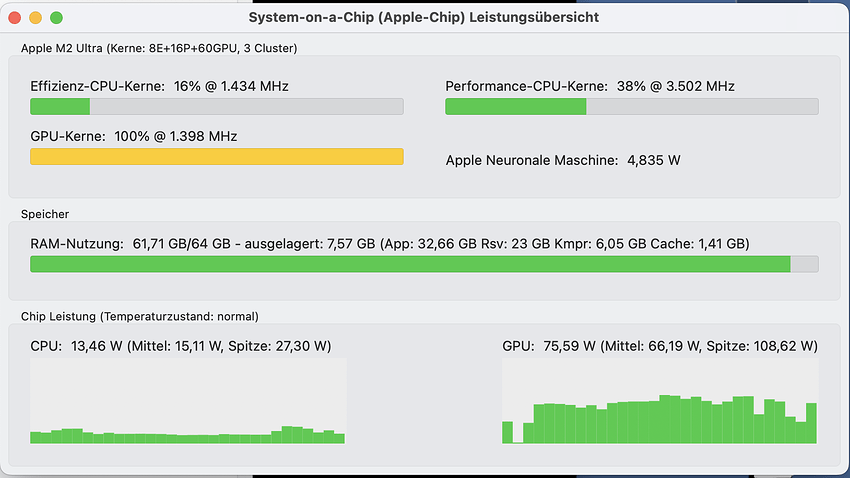Click the Effizienz-CPU-Kerne usage bar

(x=217, y=106)
